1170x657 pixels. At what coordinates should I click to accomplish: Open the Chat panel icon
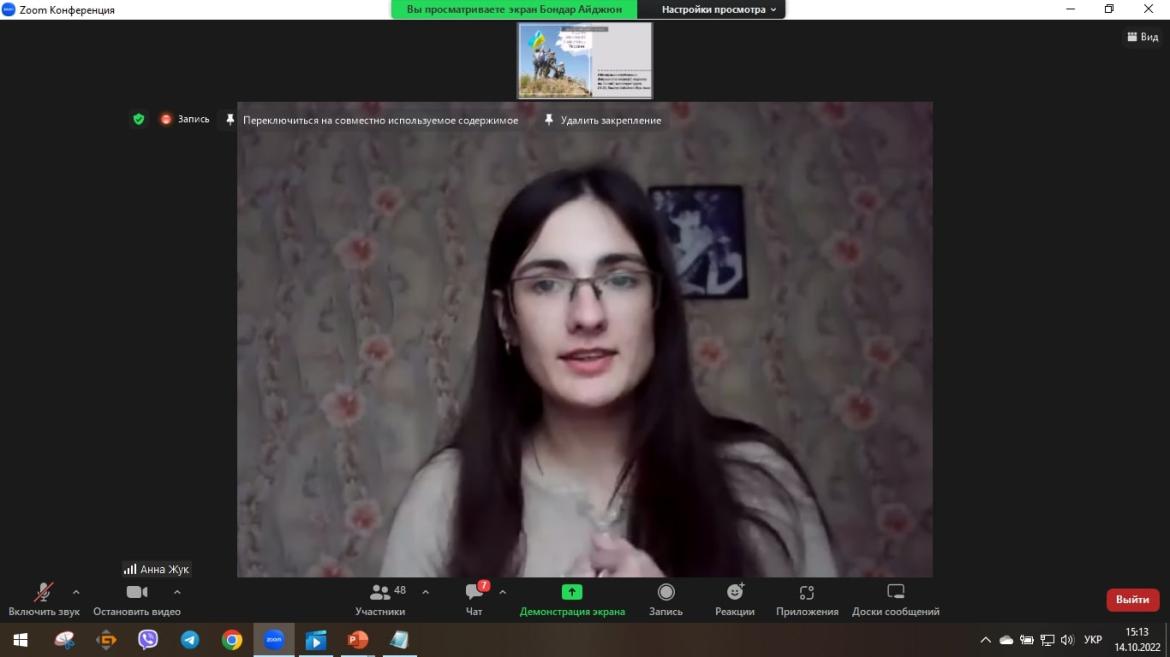tap(474, 592)
